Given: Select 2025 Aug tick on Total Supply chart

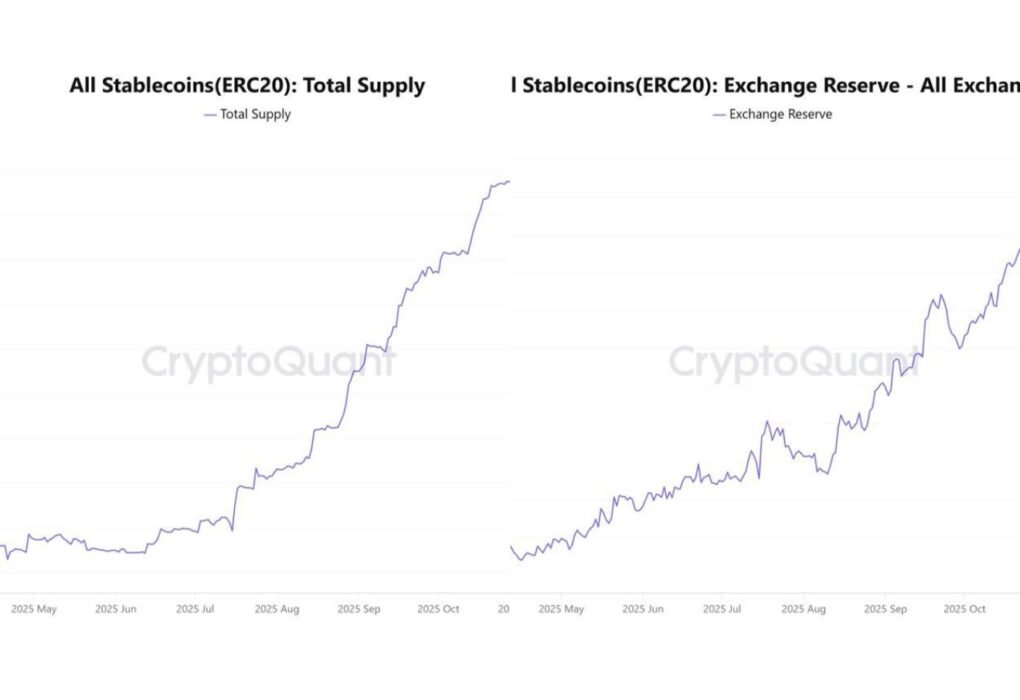Looking at the screenshot, I should 276,608.
